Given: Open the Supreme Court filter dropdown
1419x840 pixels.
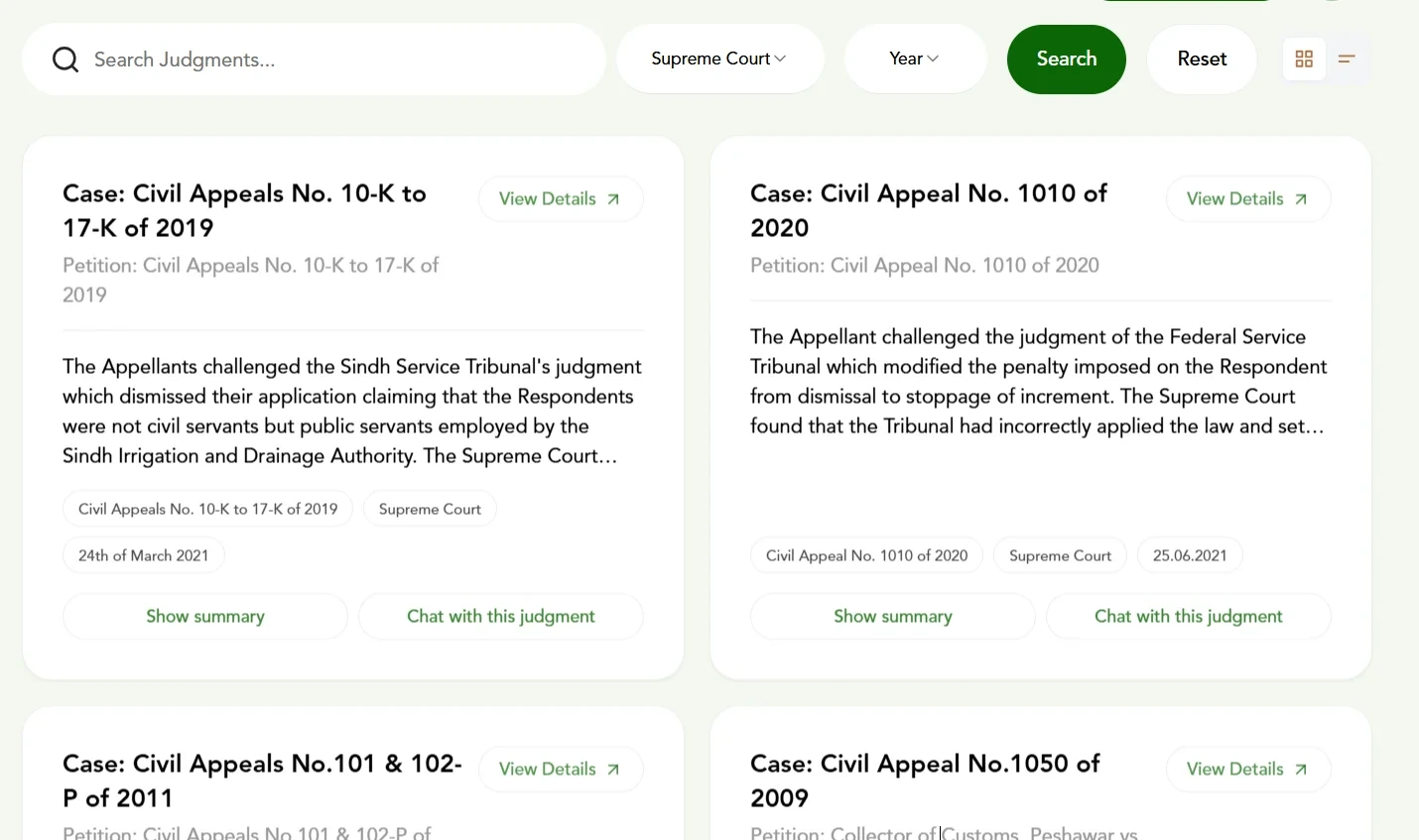Looking at the screenshot, I should point(719,60).
